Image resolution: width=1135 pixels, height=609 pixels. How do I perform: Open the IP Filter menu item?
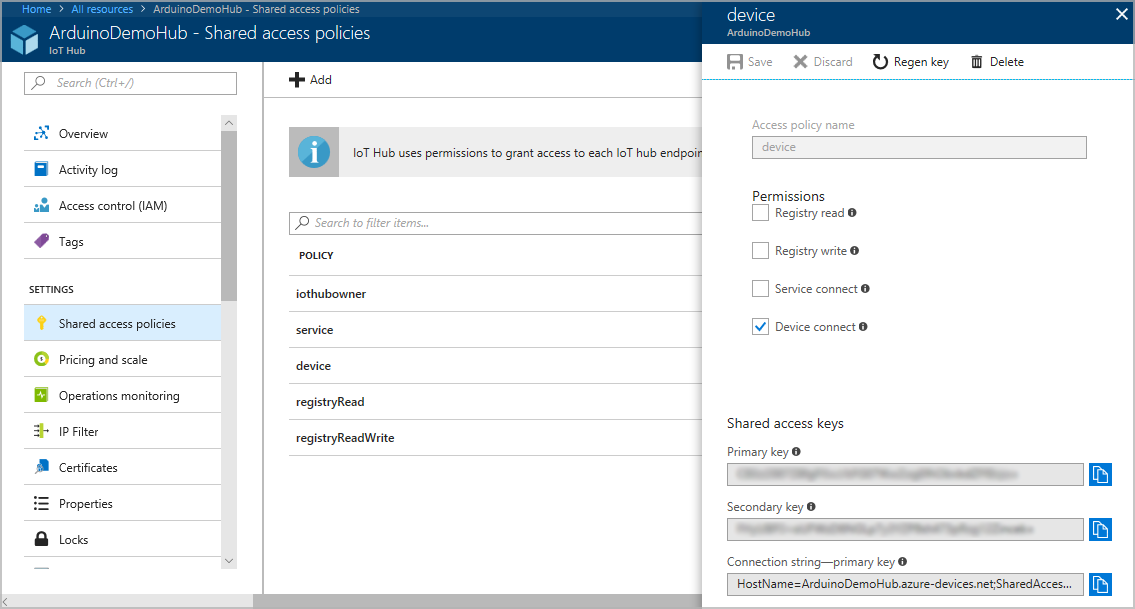click(122, 431)
